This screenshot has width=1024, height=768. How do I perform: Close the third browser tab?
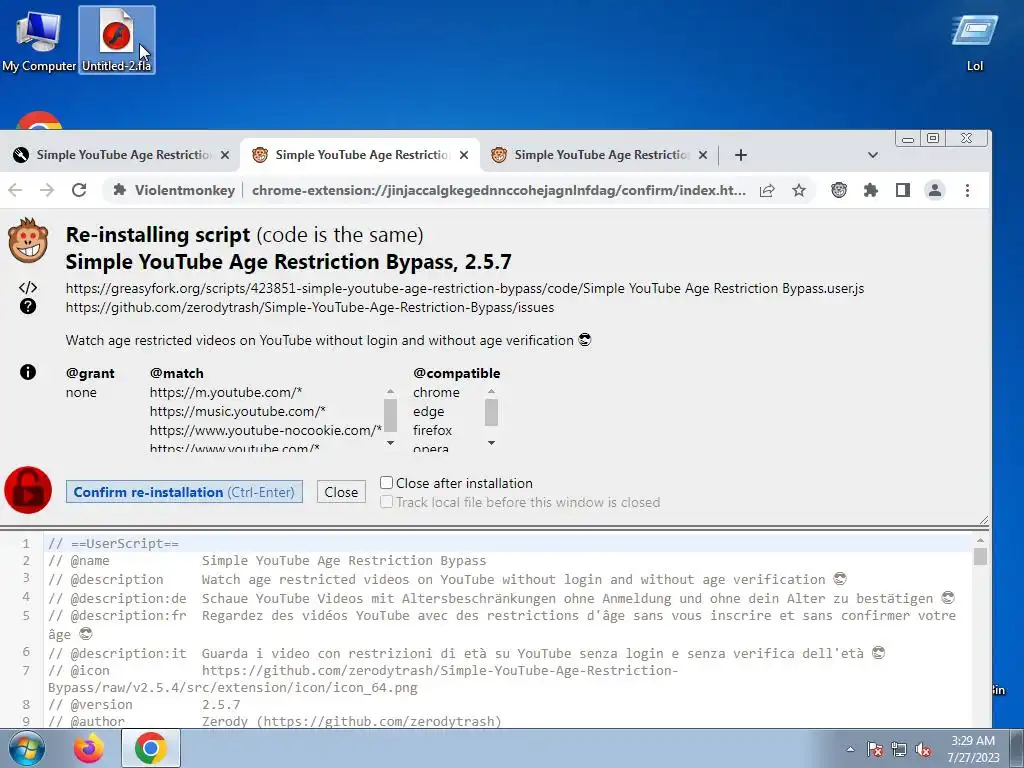coord(703,155)
